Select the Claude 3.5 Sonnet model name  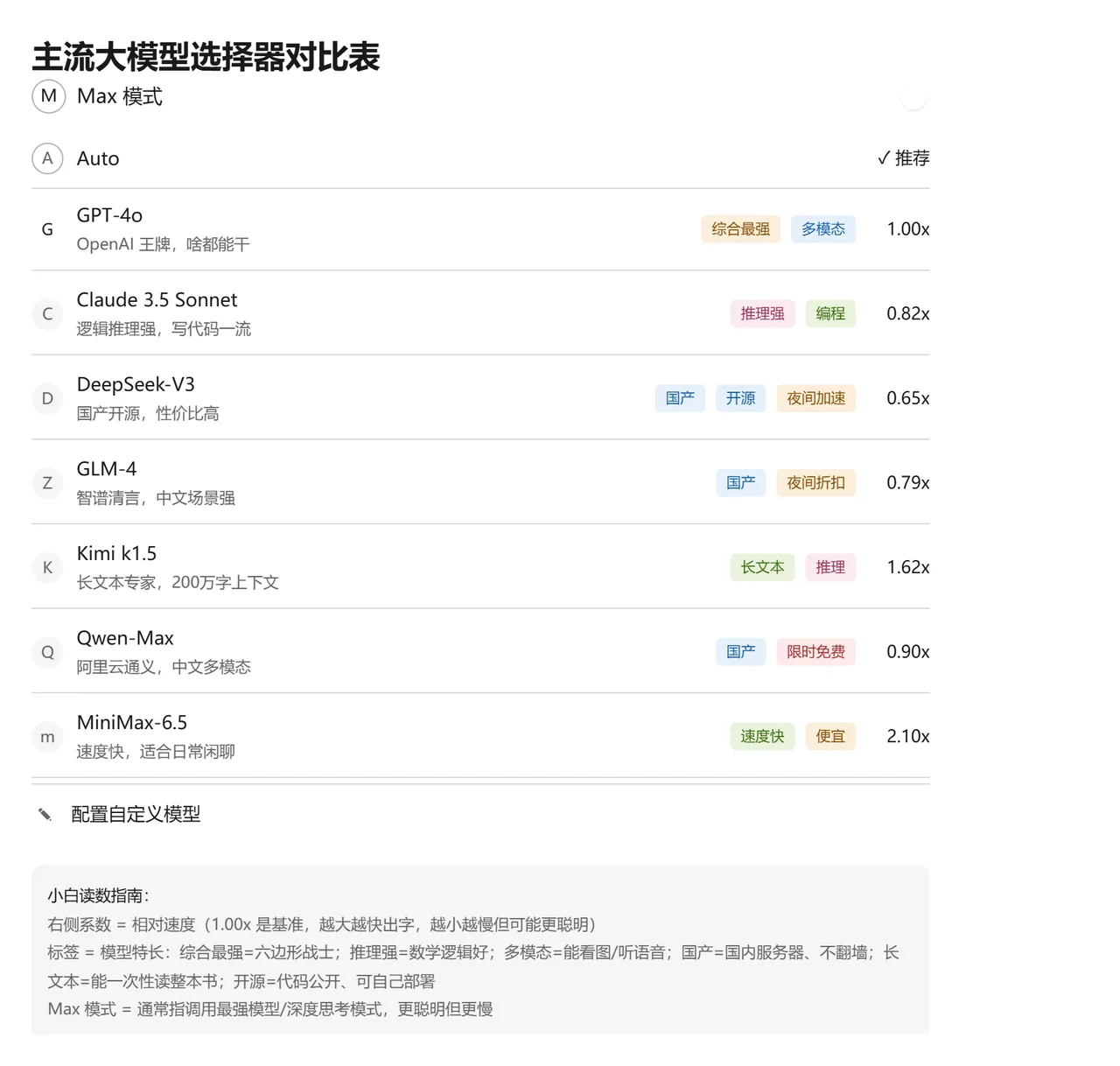157,300
